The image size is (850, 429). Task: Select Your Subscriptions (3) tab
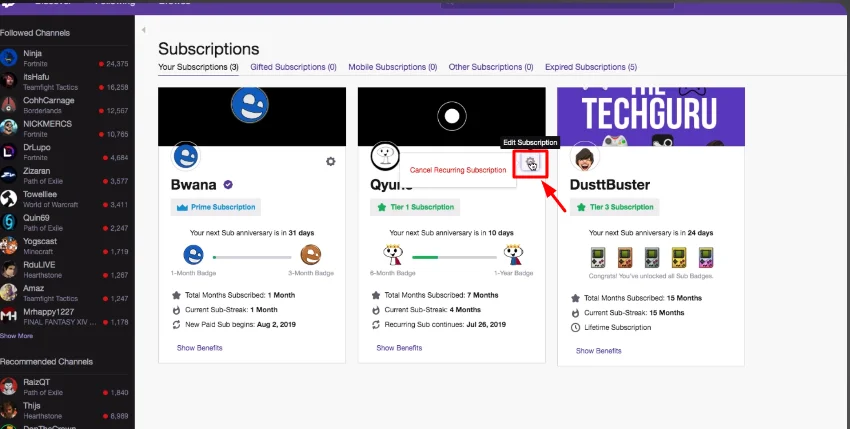tap(198, 67)
